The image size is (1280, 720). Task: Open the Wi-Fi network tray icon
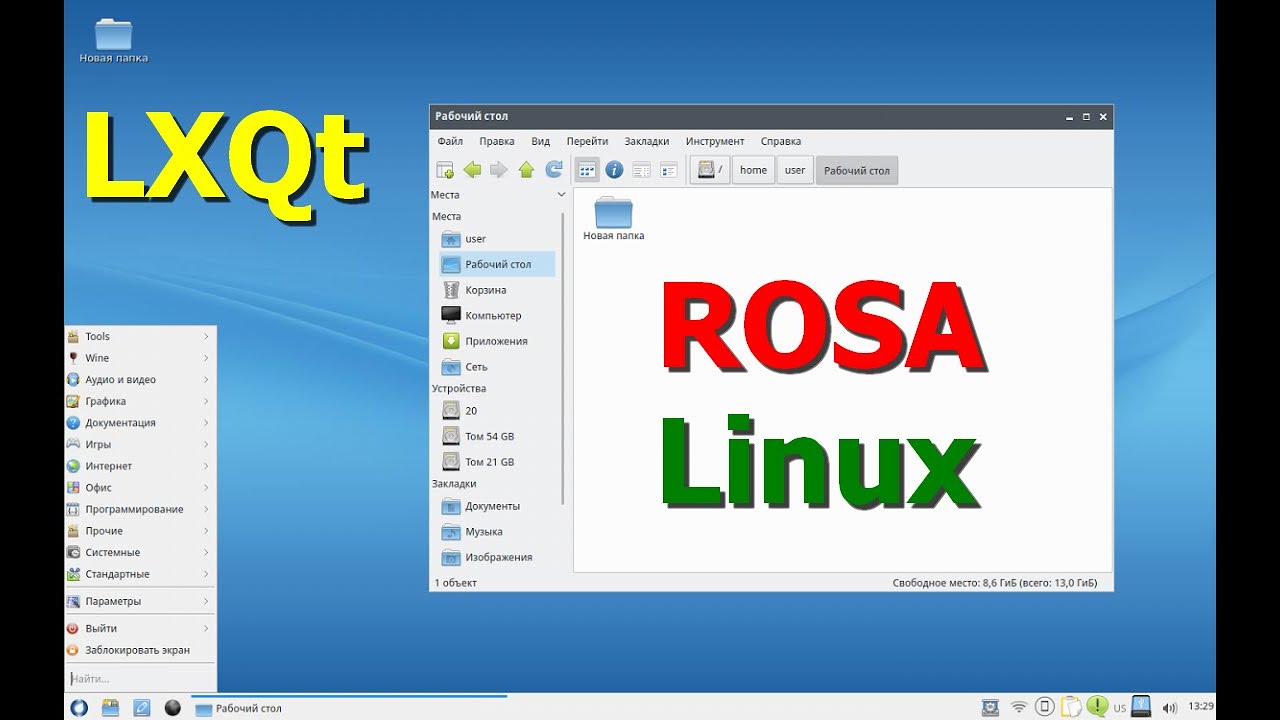point(1019,708)
